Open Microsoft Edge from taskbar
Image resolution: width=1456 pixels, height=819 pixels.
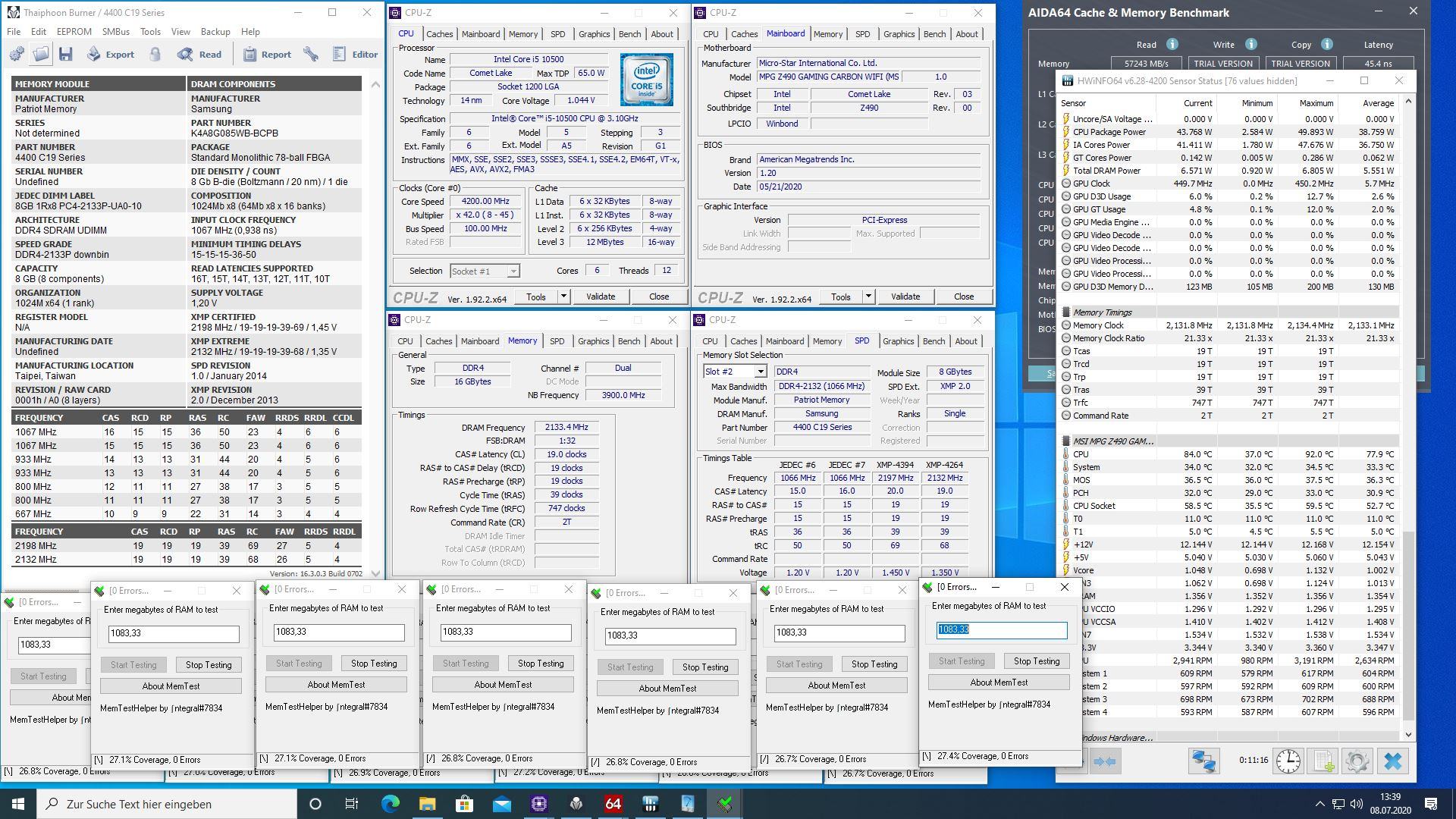tap(390, 804)
